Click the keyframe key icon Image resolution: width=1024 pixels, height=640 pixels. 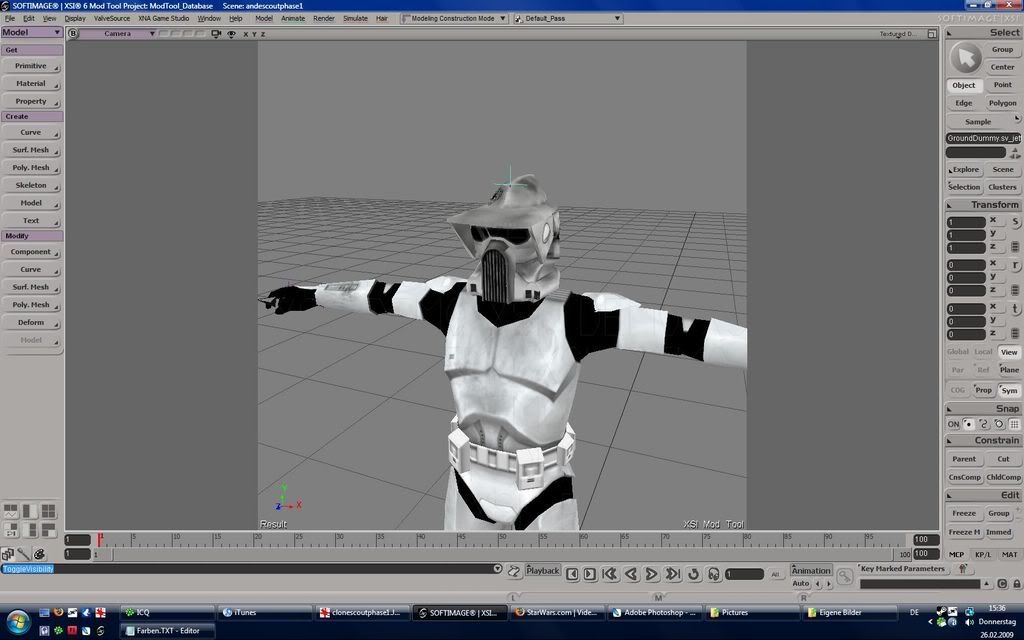[844, 576]
